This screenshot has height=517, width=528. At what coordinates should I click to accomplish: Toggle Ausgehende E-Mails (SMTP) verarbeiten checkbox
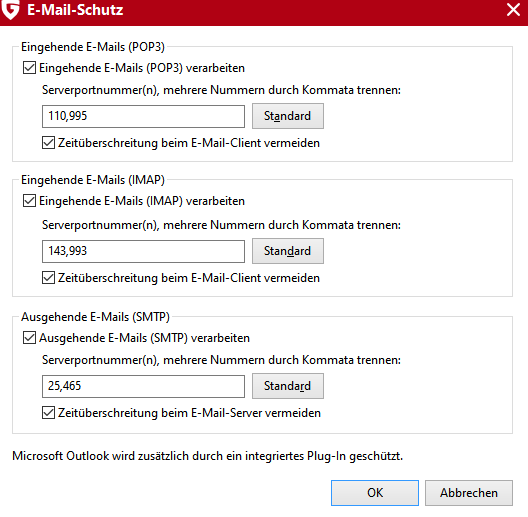pyautogui.click(x=29, y=337)
